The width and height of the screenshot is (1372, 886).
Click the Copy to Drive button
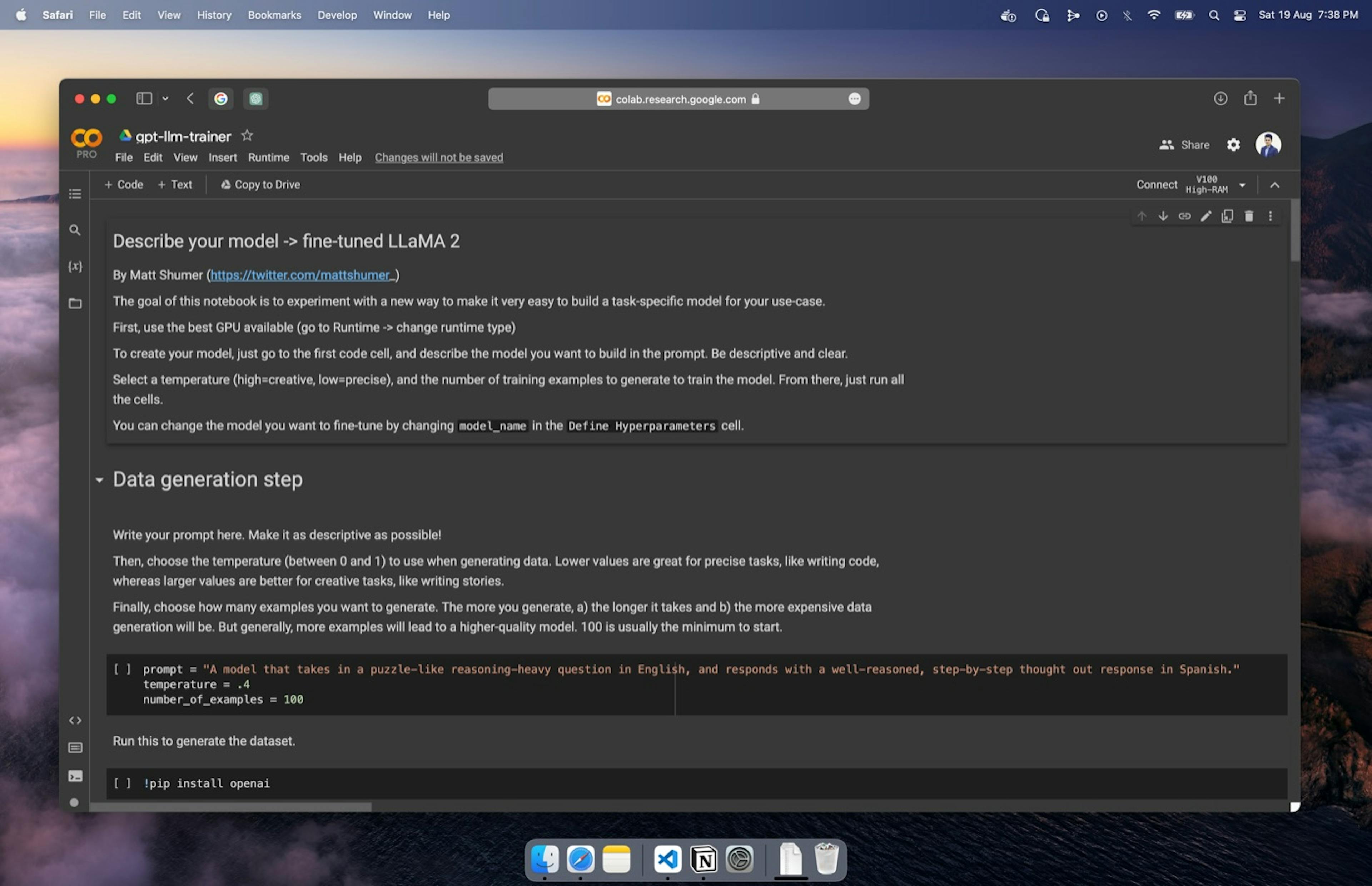pyautogui.click(x=260, y=185)
